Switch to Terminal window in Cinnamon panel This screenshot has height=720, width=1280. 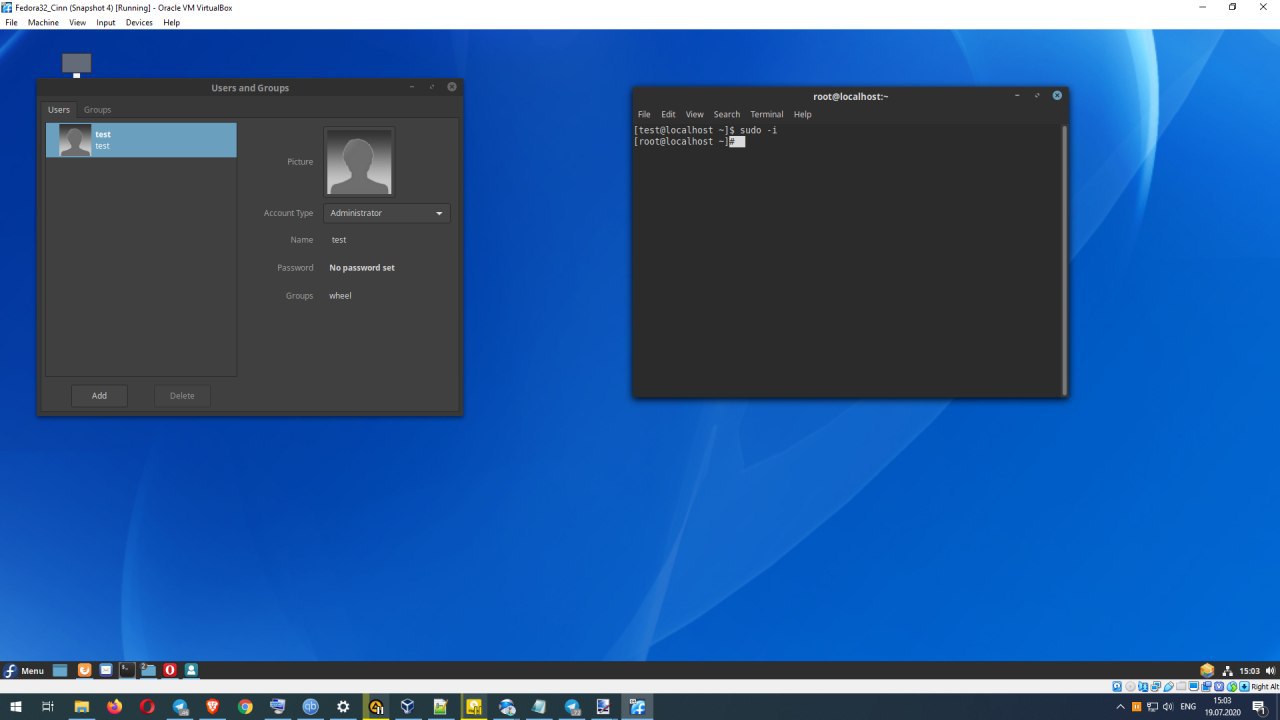(x=127, y=670)
